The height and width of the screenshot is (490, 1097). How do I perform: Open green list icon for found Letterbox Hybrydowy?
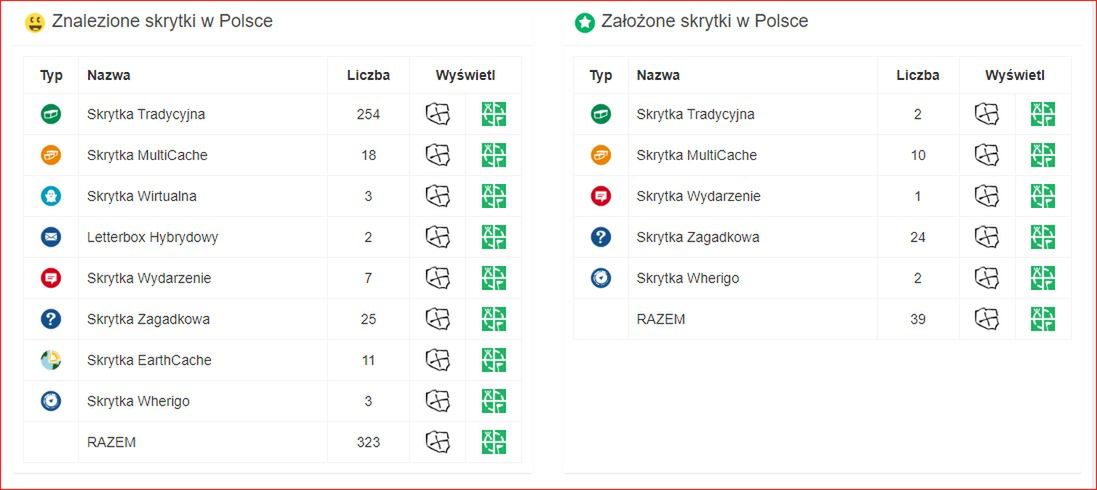point(494,237)
